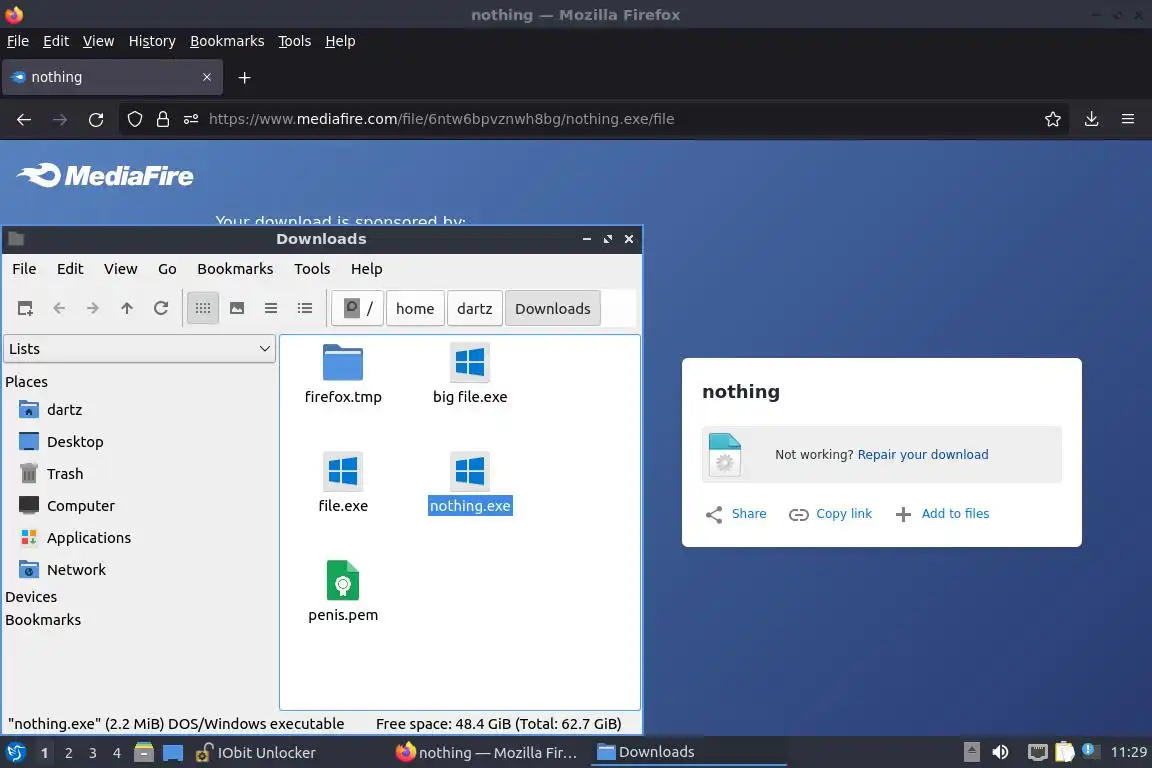This screenshot has height=768, width=1152.
Task: Select big file.exe icon
Action: [x=470, y=375]
